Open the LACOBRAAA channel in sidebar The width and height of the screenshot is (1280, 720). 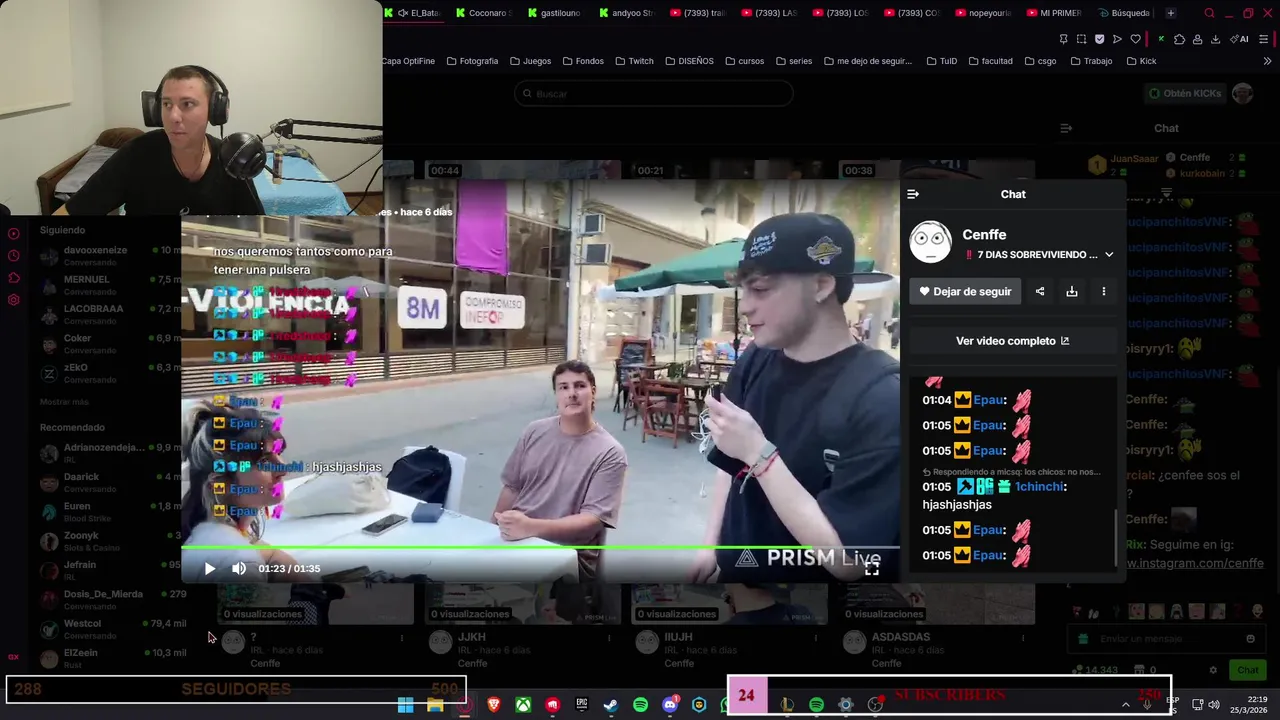click(110, 314)
